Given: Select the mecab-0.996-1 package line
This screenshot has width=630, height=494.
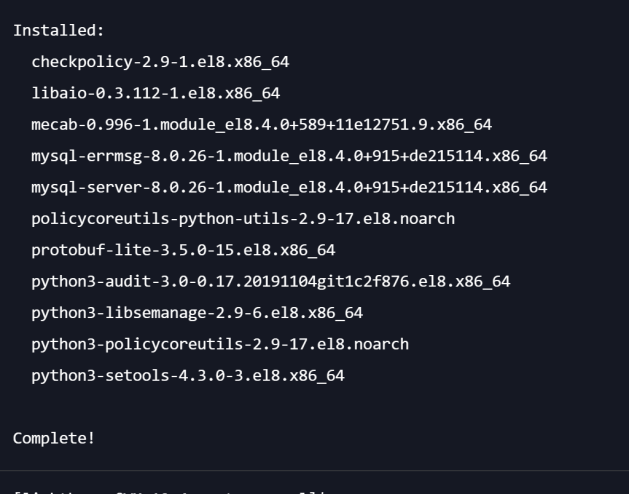Looking at the screenshot, I should (x=261, y=124).
